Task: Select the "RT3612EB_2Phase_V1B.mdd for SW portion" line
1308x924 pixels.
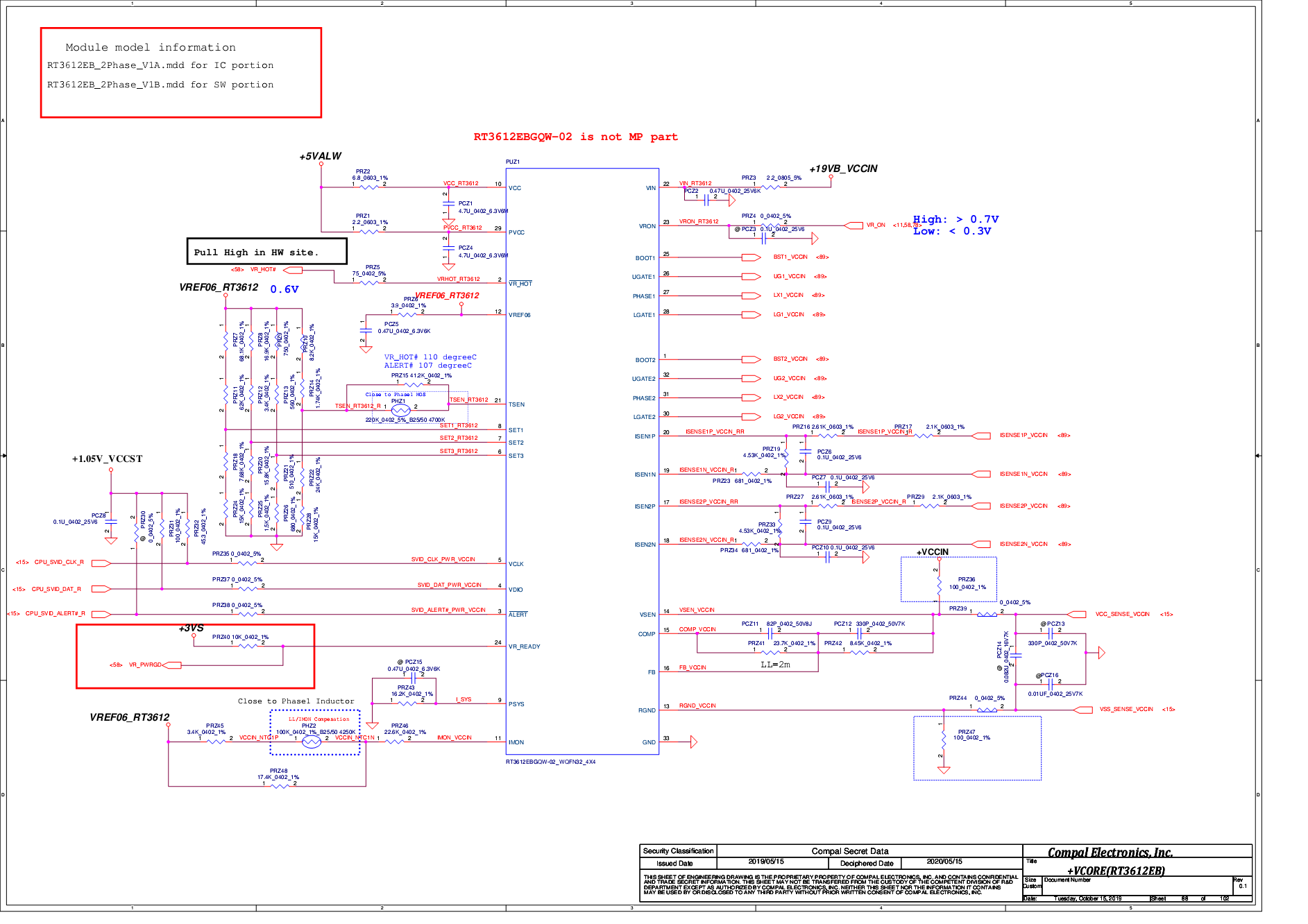Action: [x=160, y=85]
